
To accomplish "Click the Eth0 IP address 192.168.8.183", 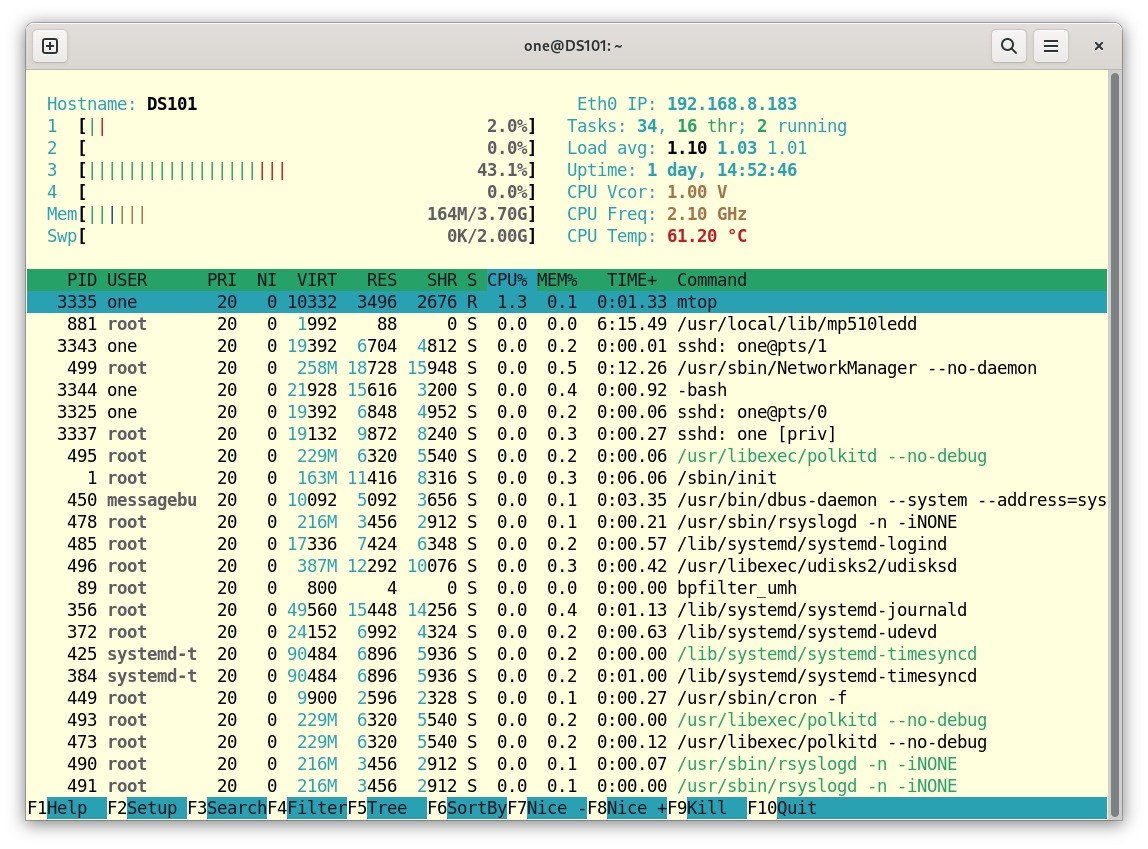I will pyautogui.click(x=731, y=104).
